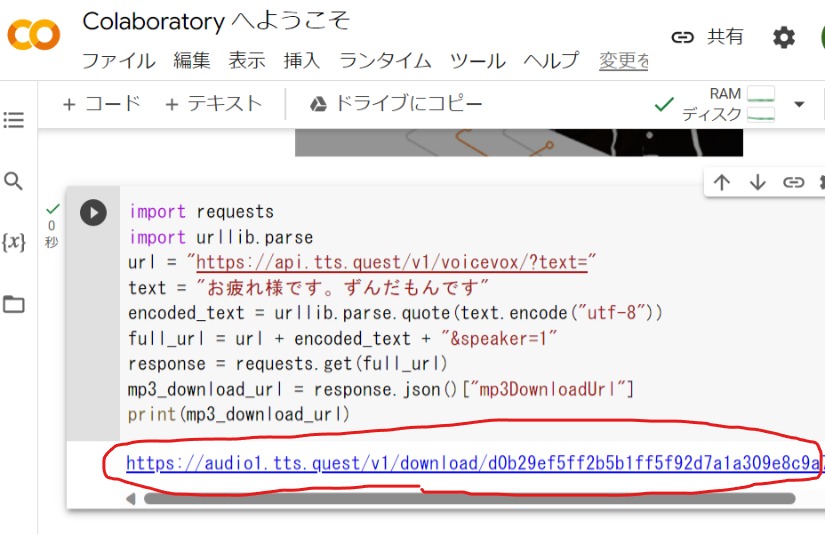Add a new code cell with + コード
This screenshot has height=534, width=825.
tap(102, 104)
